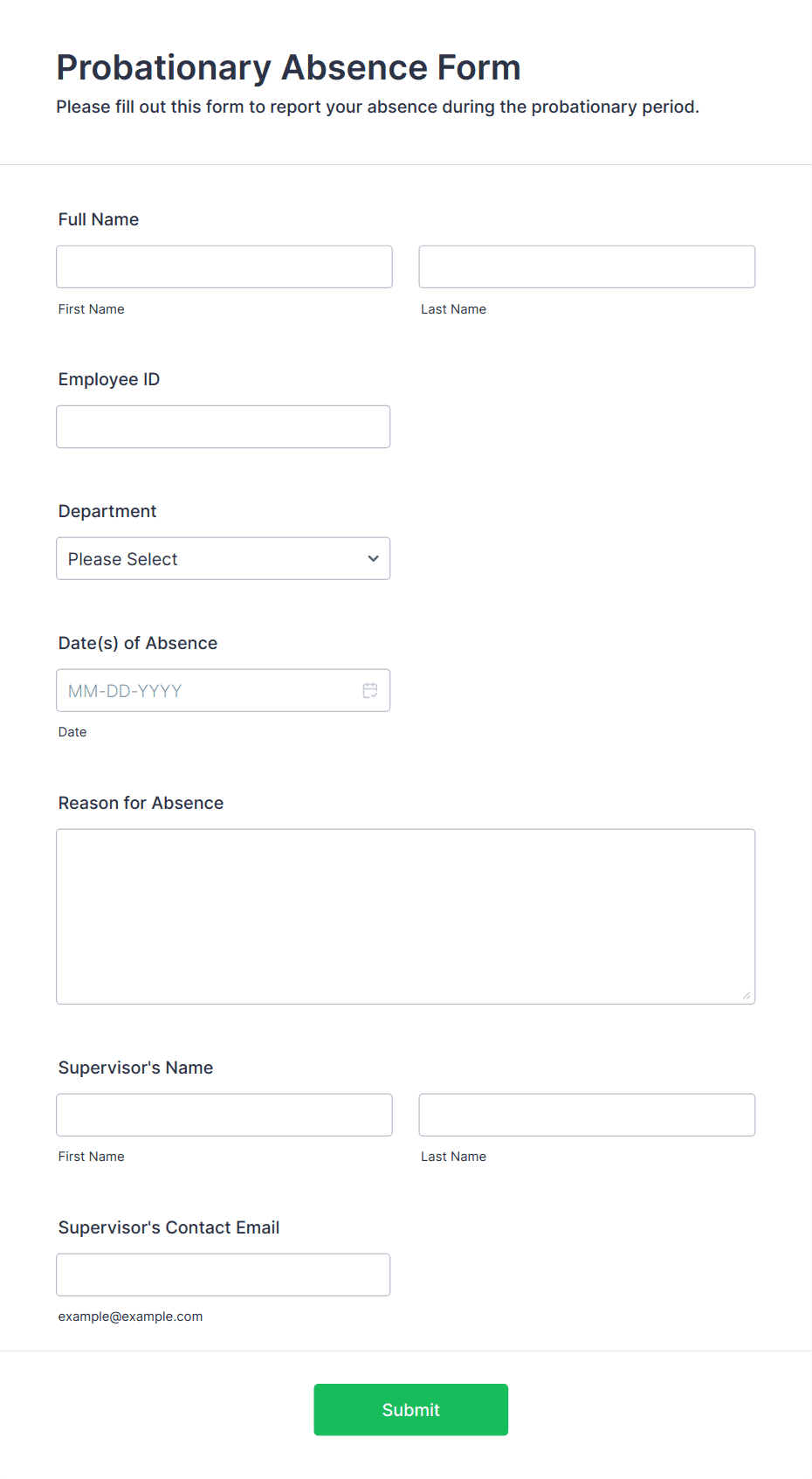Click the Supervisor's Contact Email input
The width and height of the screenshot is (812, 1479).
[x=224, y=1275]
